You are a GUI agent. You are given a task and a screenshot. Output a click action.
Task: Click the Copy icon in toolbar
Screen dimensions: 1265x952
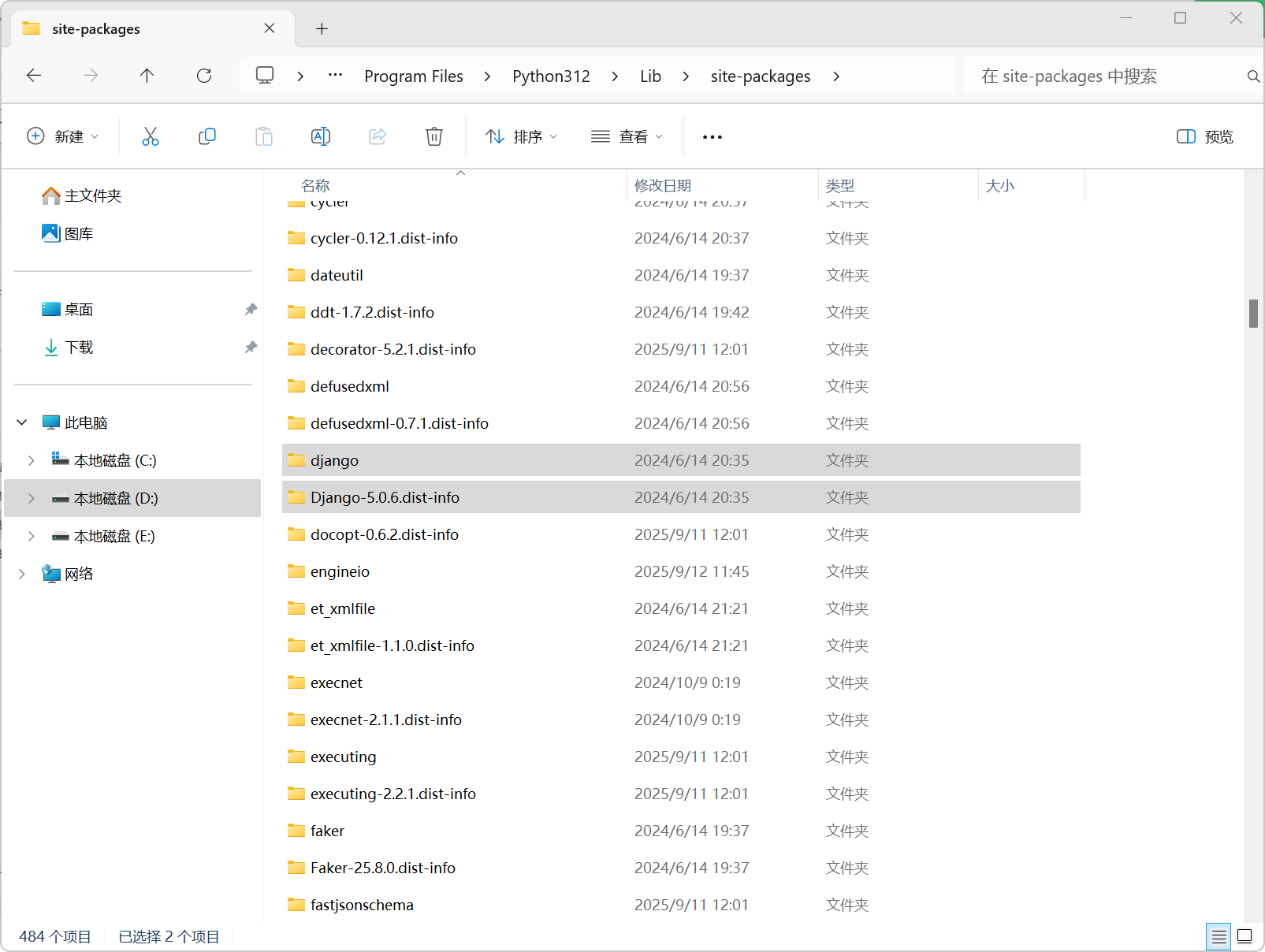pos(207,136)
